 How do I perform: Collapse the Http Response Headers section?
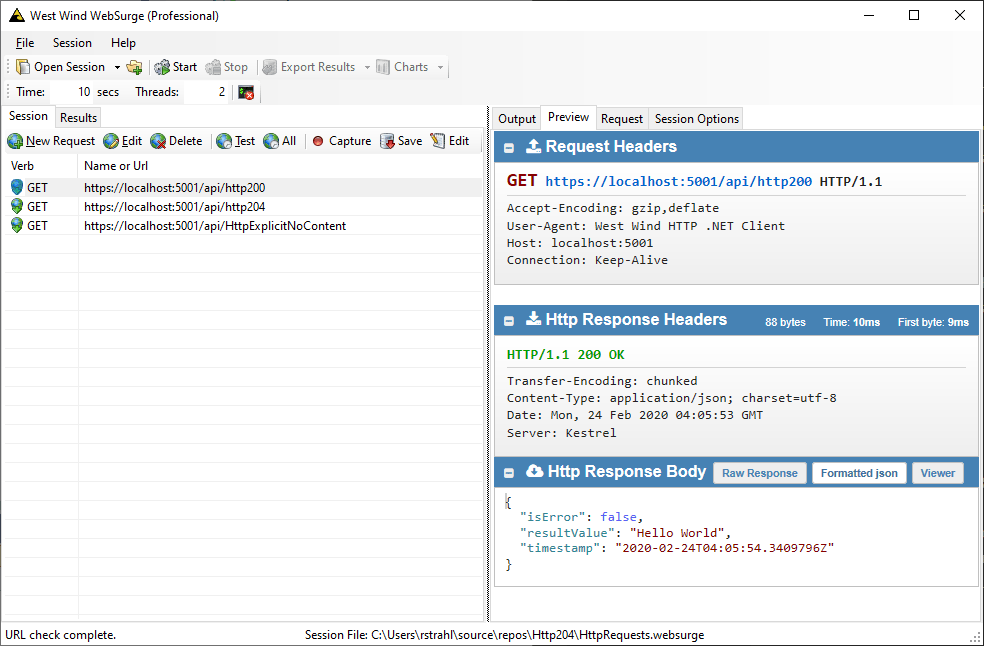pyautogui.click(x=509, y=321)
